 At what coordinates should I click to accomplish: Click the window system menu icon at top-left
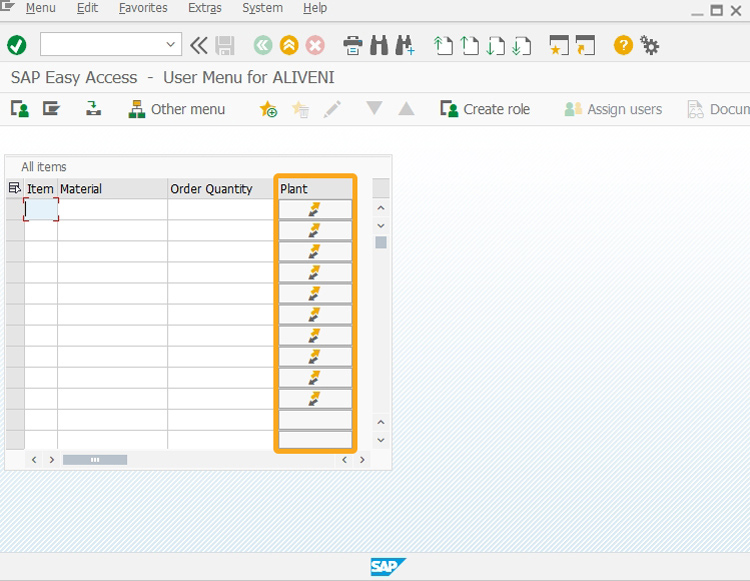8,5
